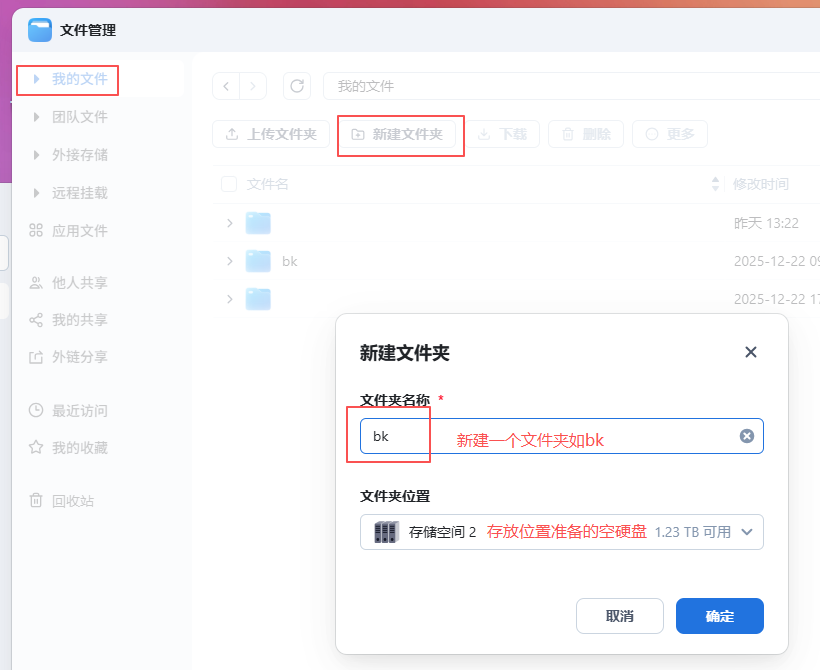This screenshot has width=820, height=670.
Task: Select 他人共享 in the sidebar
Action: (79, 283)
